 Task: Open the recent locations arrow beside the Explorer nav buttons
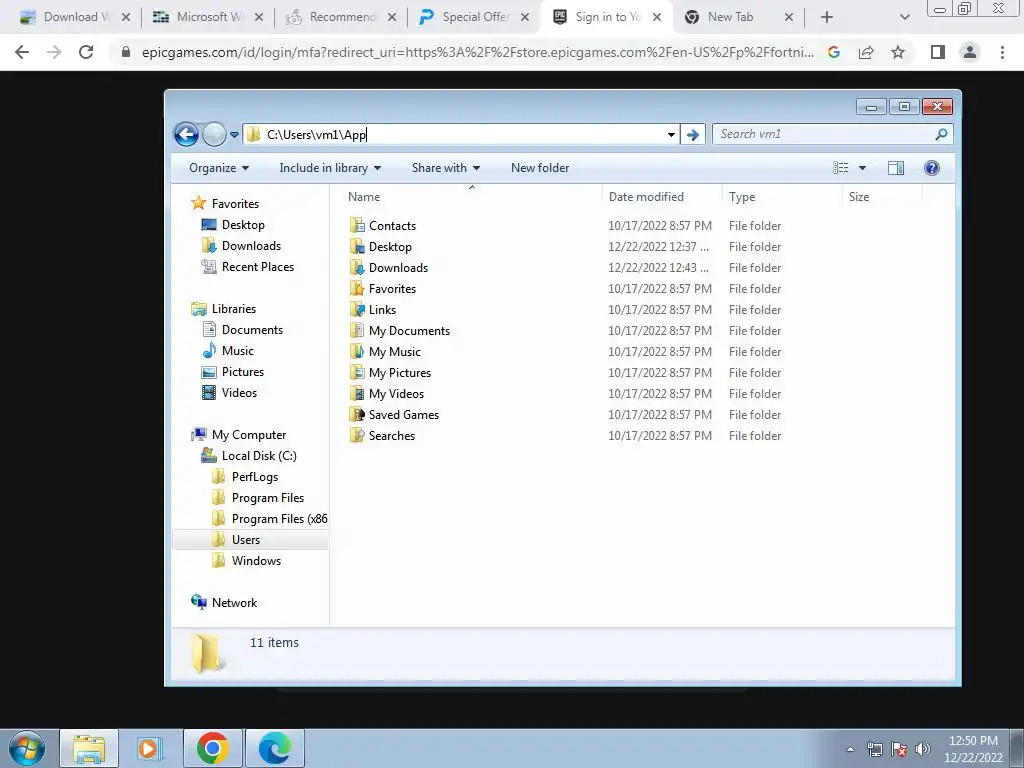[234, 135]
